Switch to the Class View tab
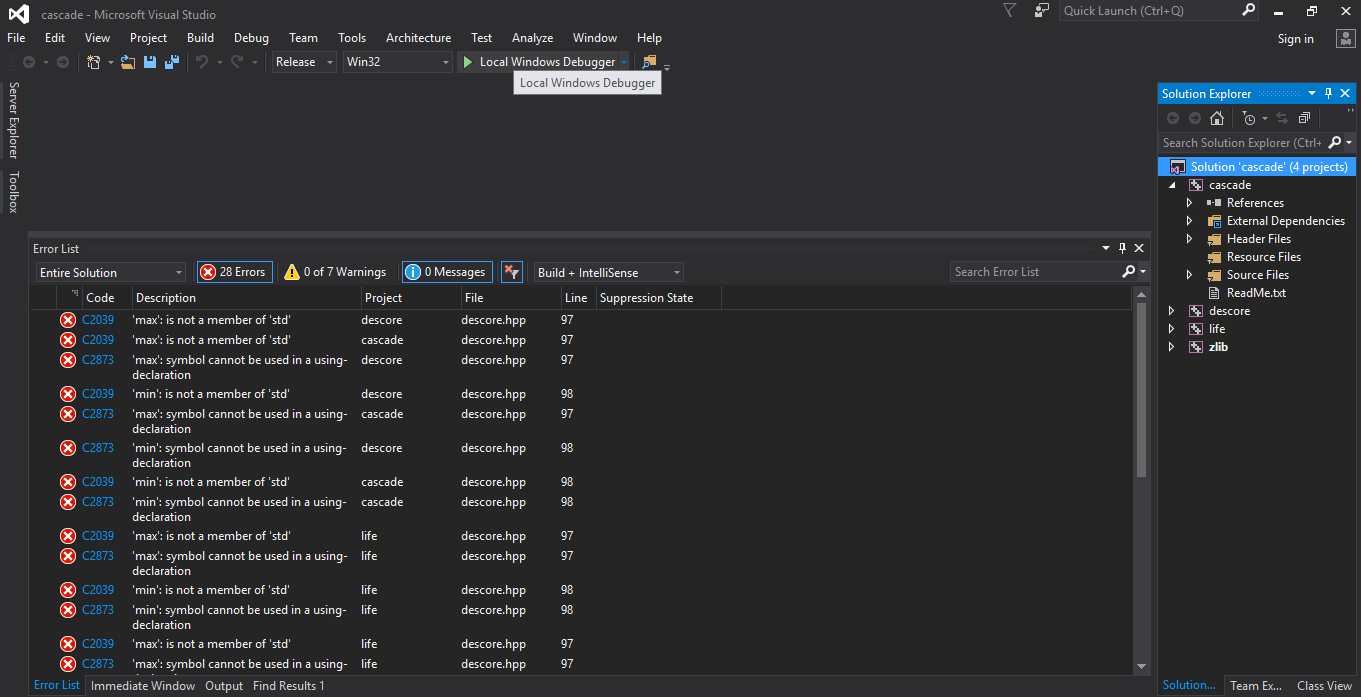Viewport: 1361px width, 697px height. point(1324,686)
